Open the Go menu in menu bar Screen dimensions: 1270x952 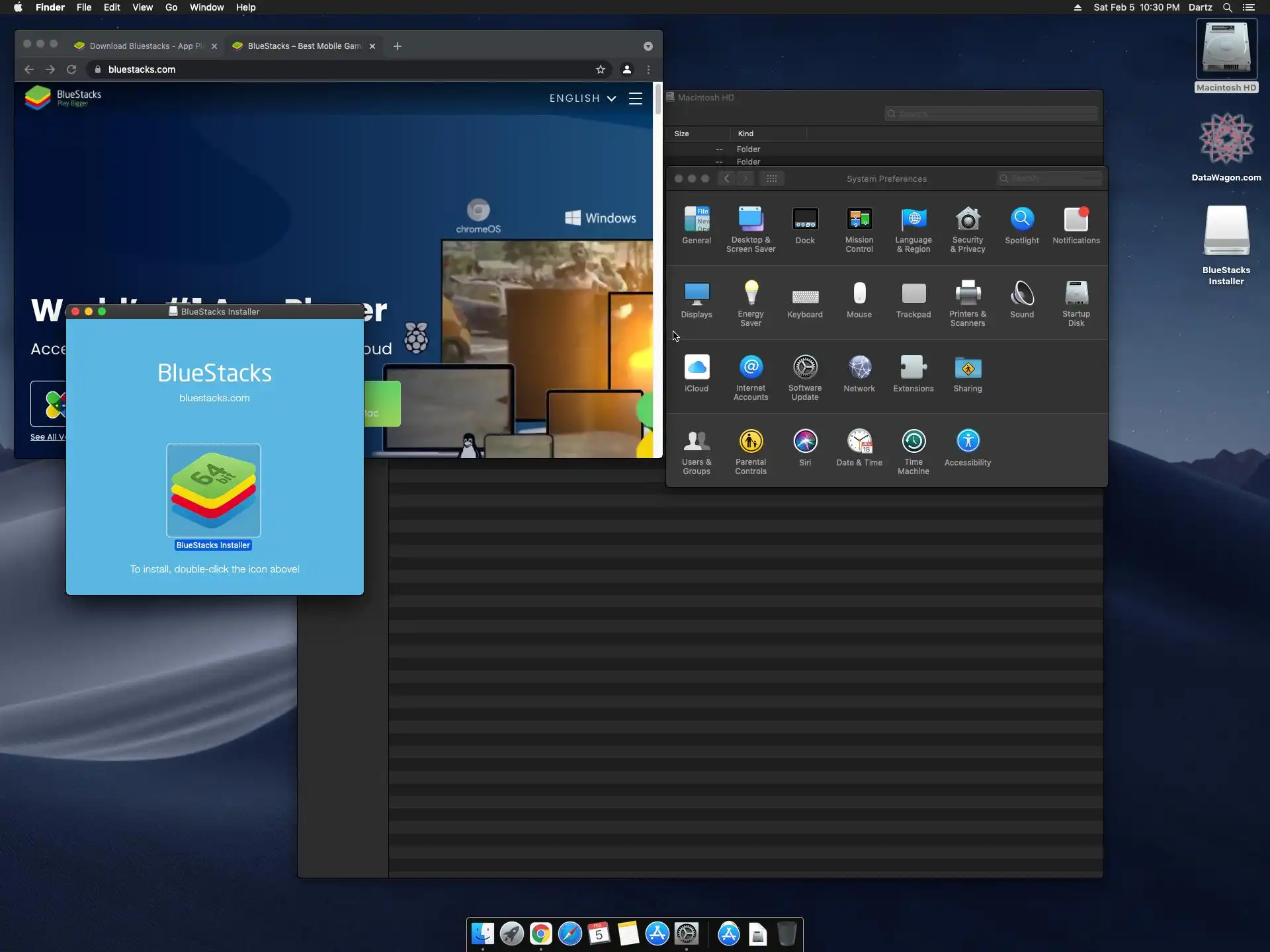pos(171,7)
